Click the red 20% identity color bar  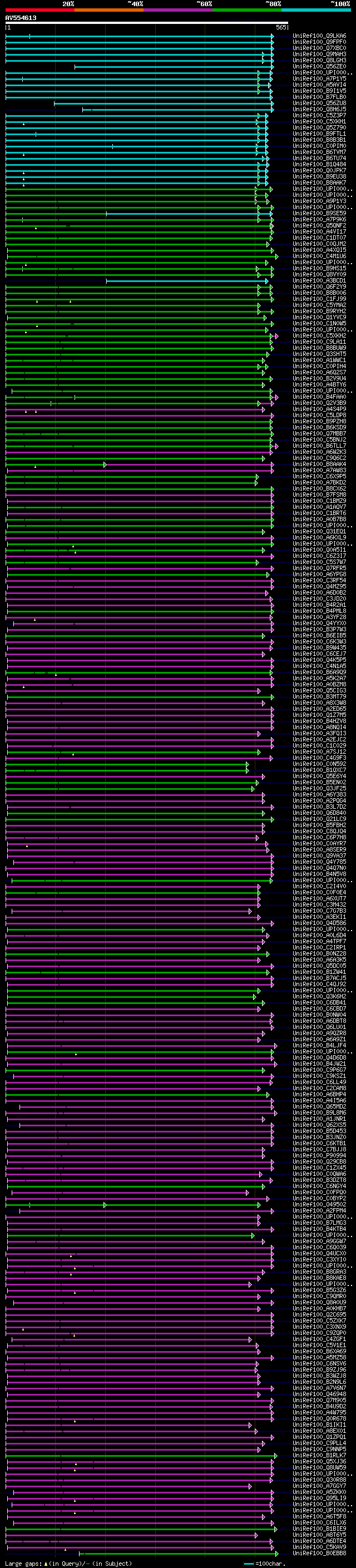(x=40, y=11)
